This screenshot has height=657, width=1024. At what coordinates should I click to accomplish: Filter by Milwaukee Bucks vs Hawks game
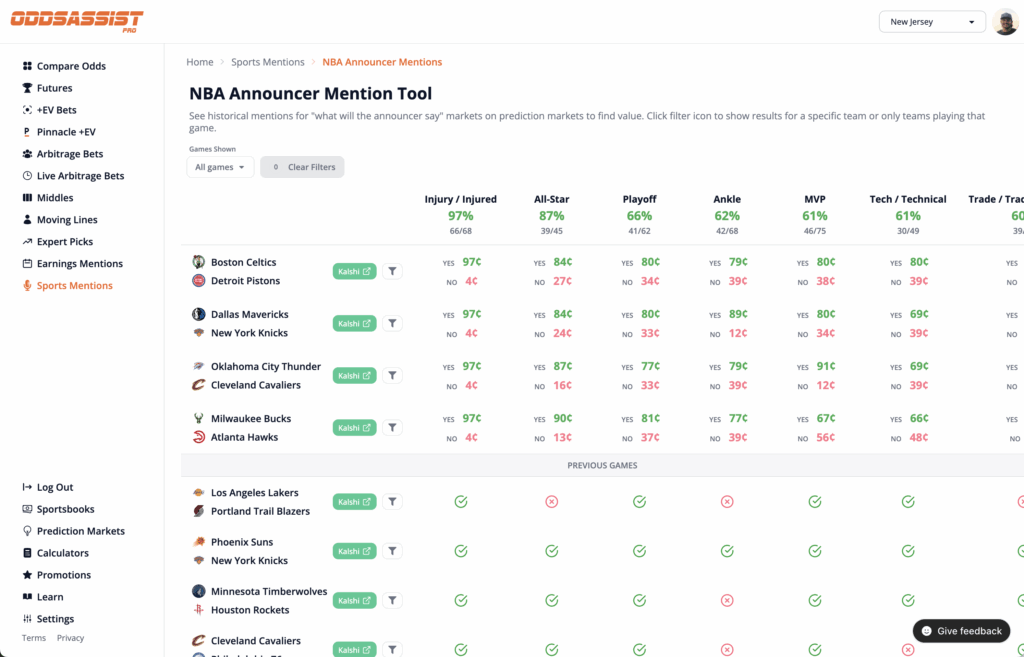coord(392,428)
